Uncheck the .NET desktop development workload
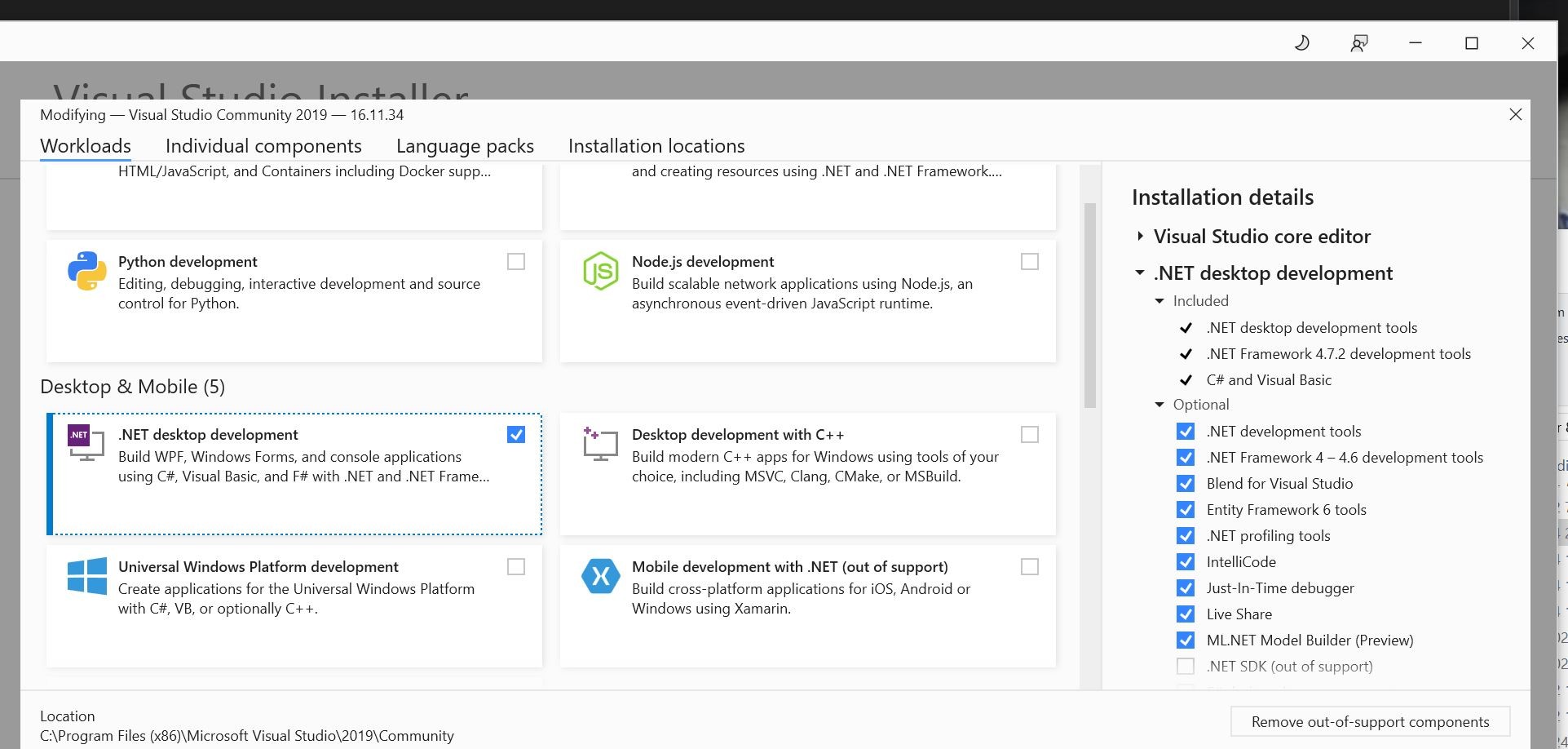This screenshot has height=749, width=1568. click(x=516, y=435)
